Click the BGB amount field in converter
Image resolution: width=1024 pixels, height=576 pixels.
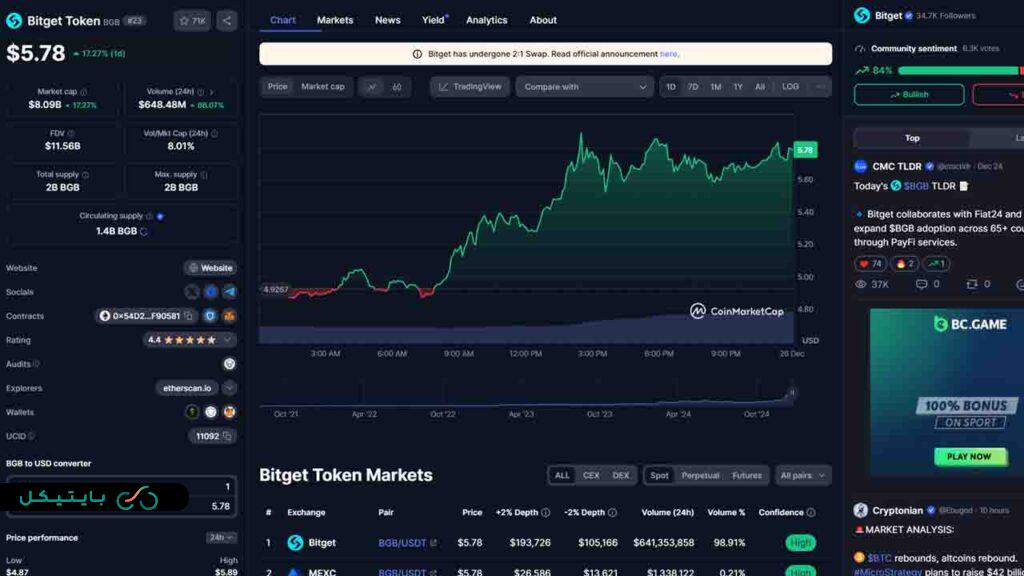pyautogui.click(x=122, y=486)
